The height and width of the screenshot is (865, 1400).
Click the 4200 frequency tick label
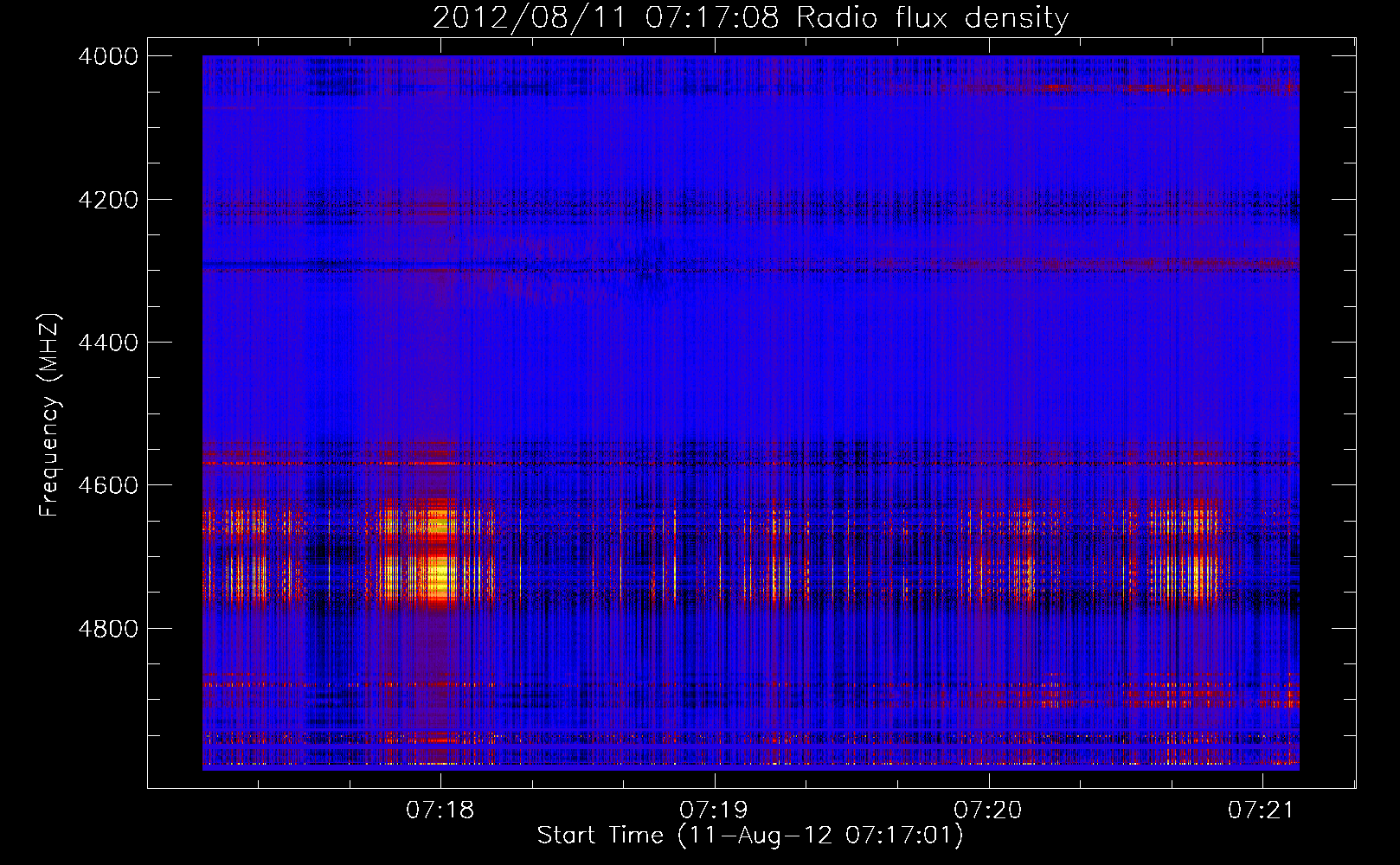(108, 200)
